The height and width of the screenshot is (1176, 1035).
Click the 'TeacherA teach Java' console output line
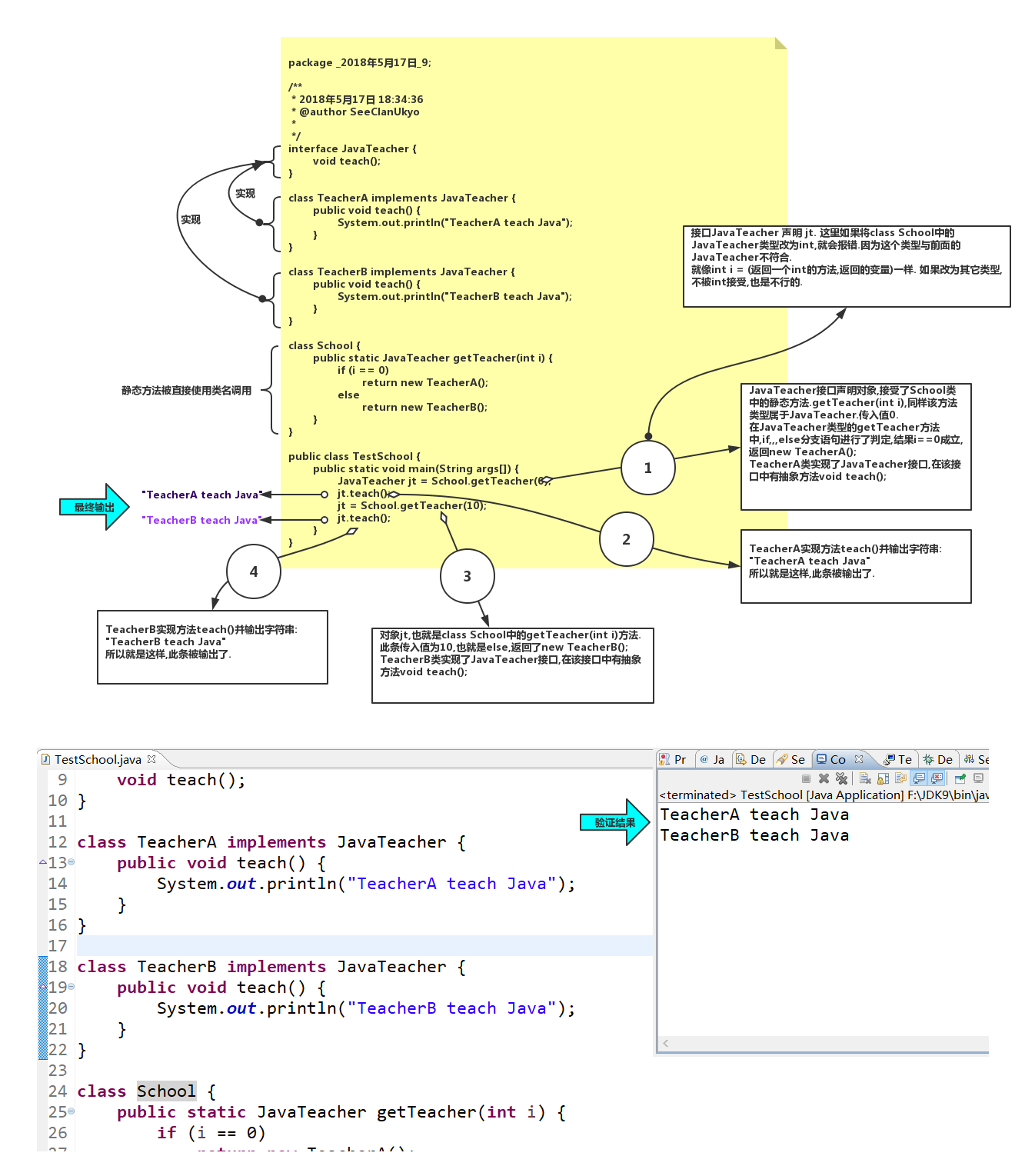coord(754,815)
